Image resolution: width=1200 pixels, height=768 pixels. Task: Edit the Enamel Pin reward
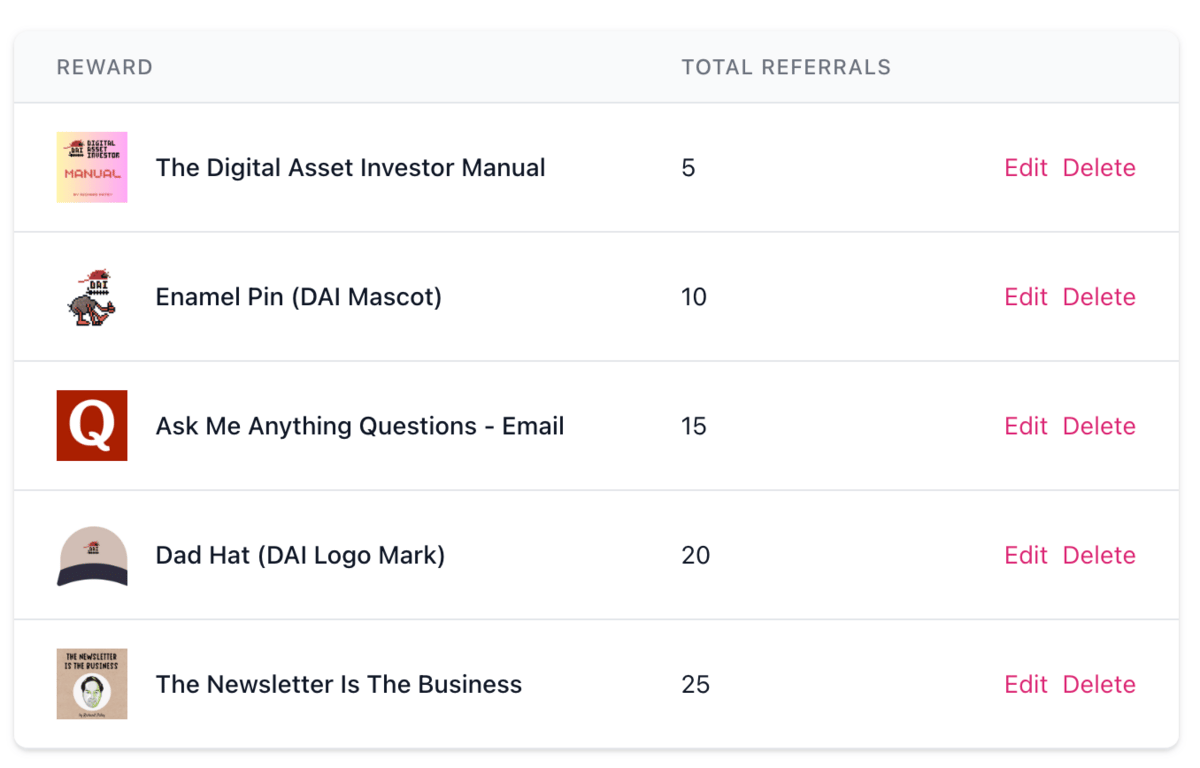tap(1025, 297)
